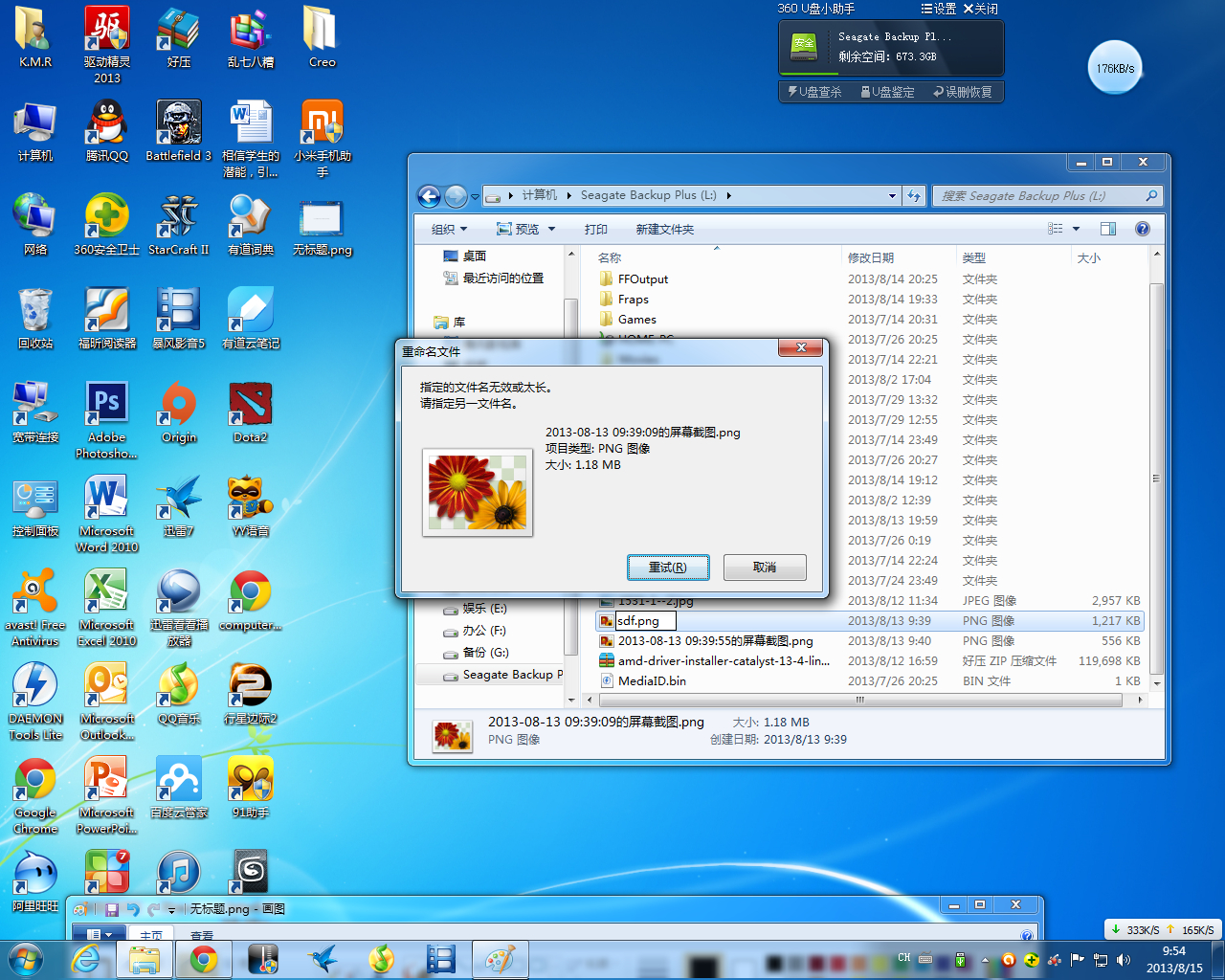Open Explorer help
This screenshot has width=1225, height=980.
tap(1142, 229)
